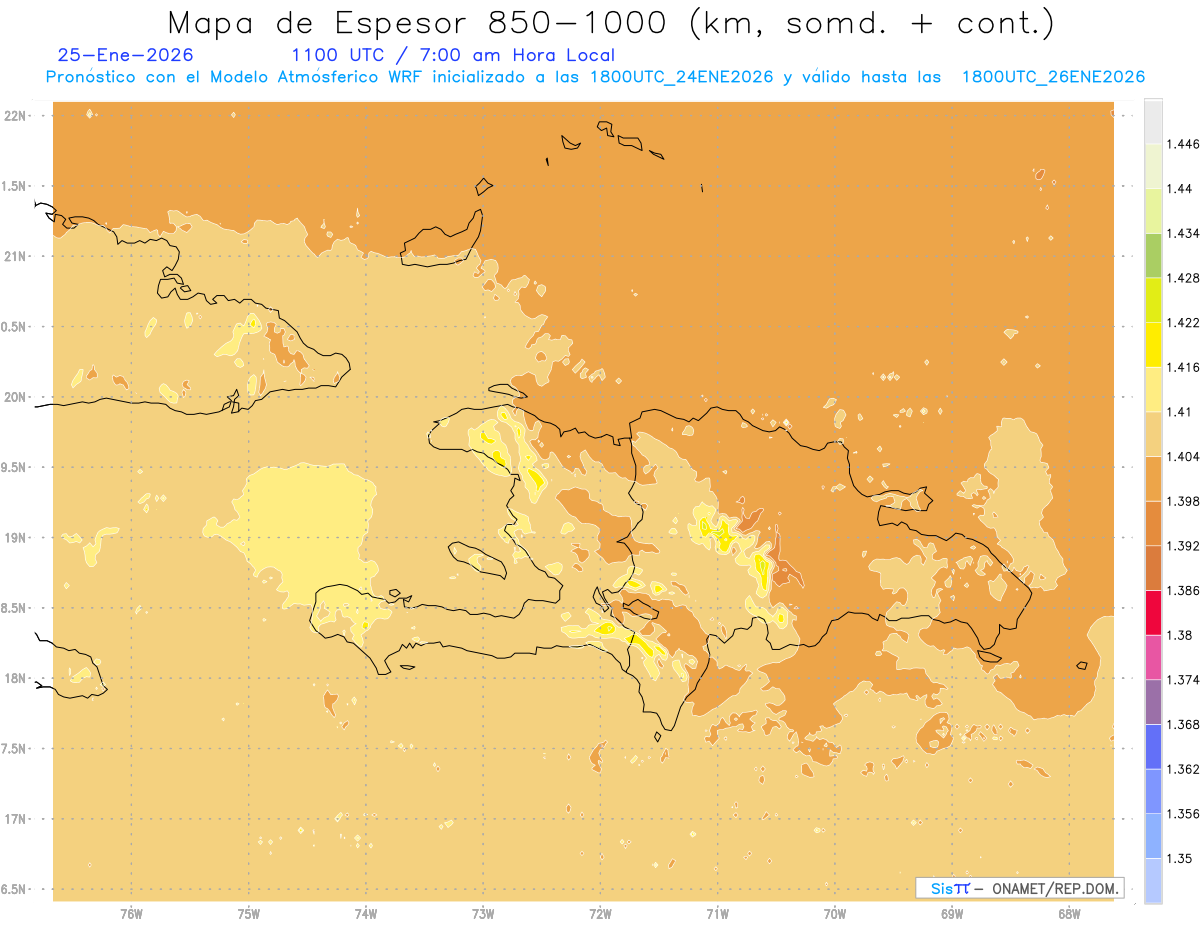Click the 71W longitude label
Image resolution: width=1200 pixels, height=927 pixels.
point(717,913)
